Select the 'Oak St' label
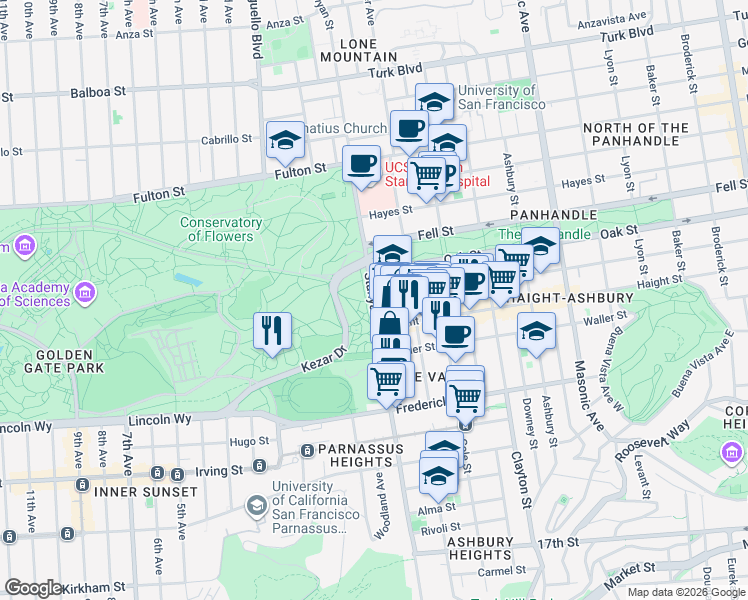The image size is (748, 600). click(x=619, y=232)
